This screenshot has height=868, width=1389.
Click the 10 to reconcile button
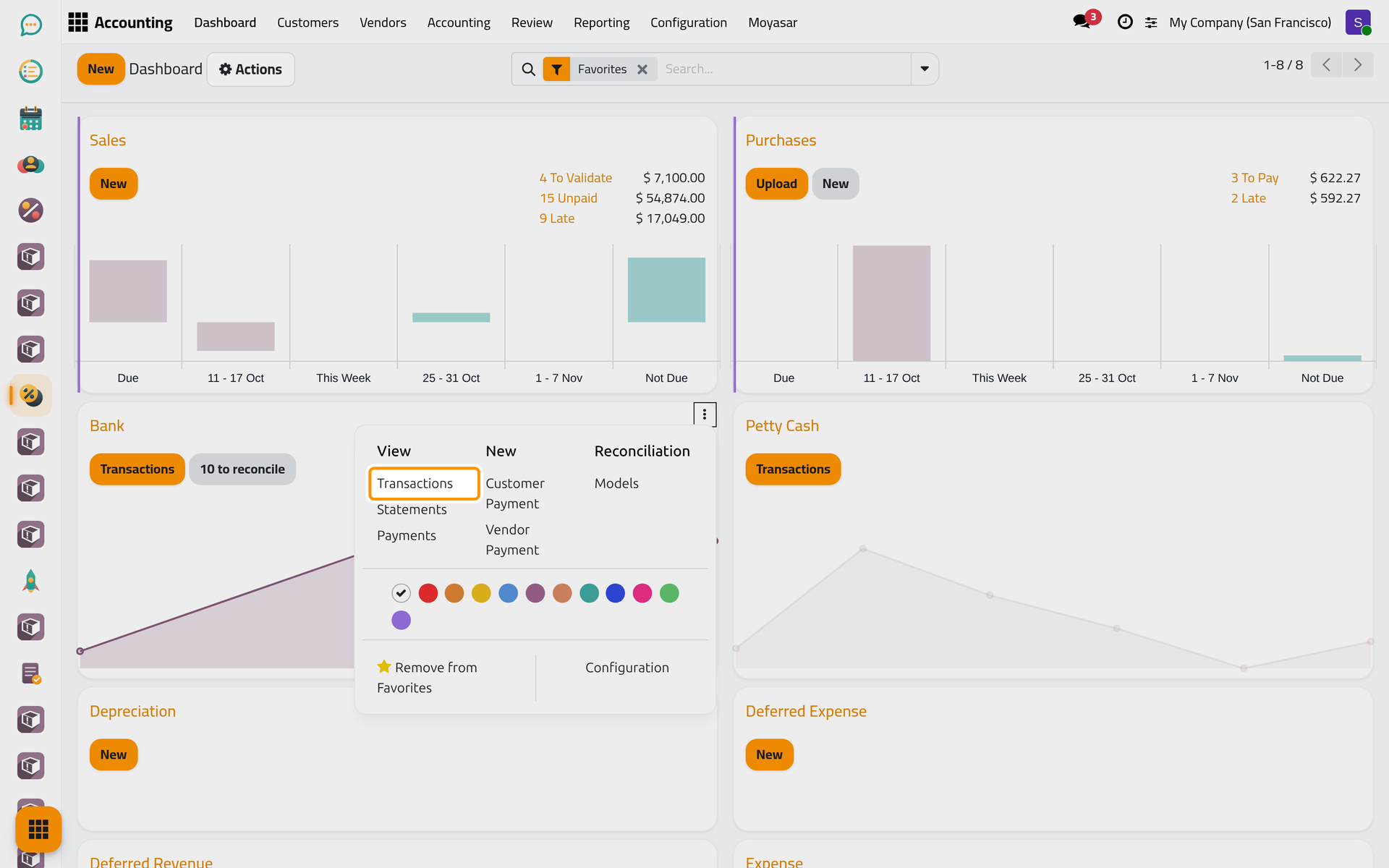[x=242, y=469]
